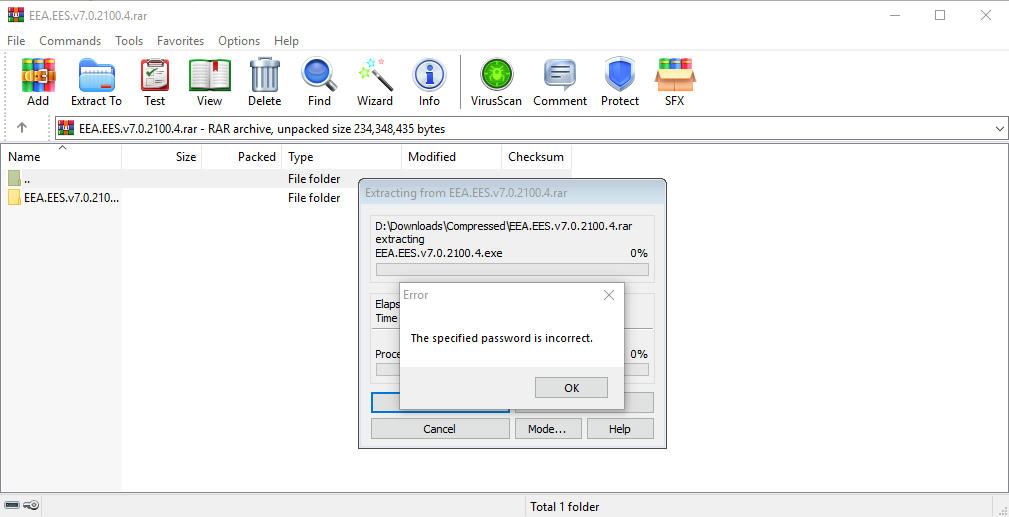Viewport: 1009px width, 517px height.
Task: Click the Test archive toolbar icon
Action: (x=154, y=75)
